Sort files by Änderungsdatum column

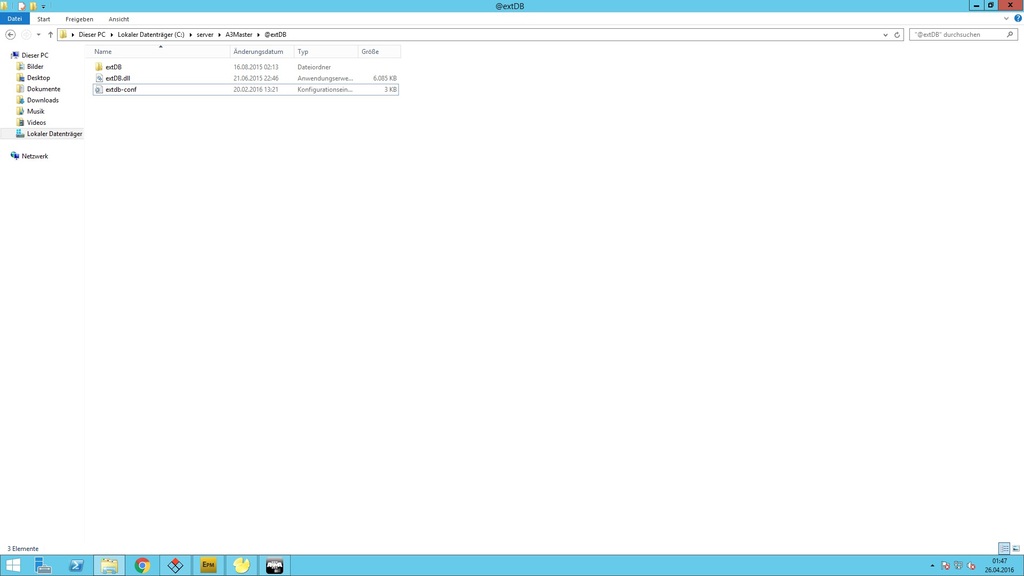point(258,51)
